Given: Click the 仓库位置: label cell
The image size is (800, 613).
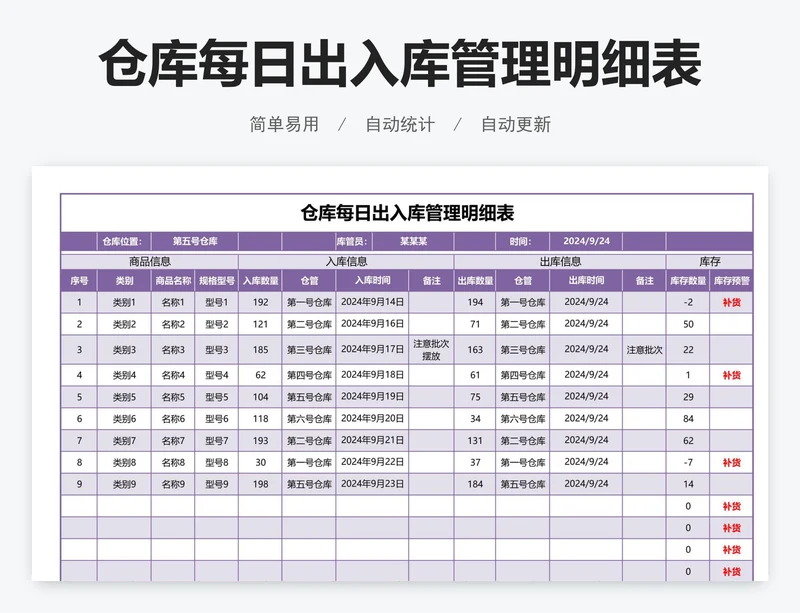Looking at the screenshot, I should 124,241.
